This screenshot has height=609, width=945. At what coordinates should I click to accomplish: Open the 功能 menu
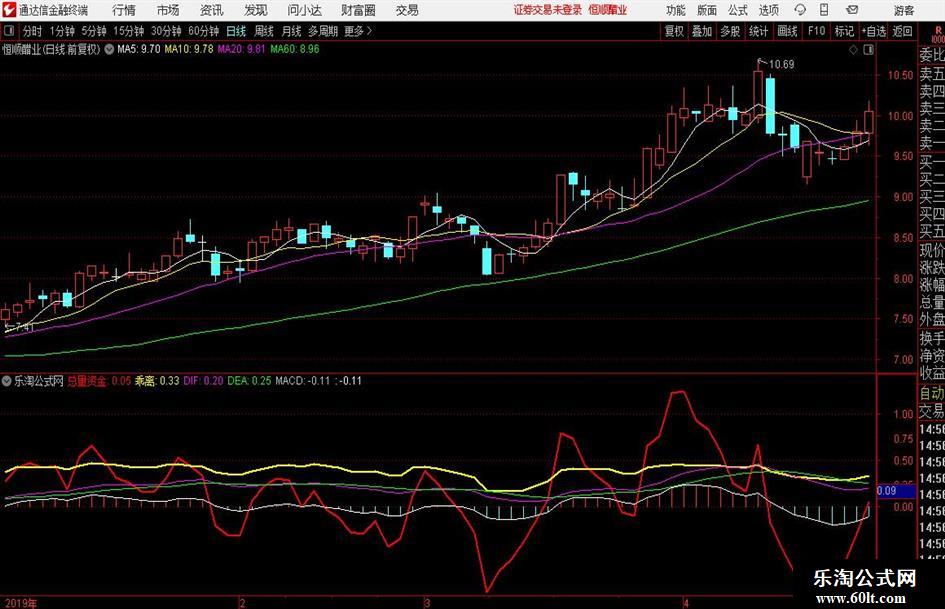click(x=676, y=10)
